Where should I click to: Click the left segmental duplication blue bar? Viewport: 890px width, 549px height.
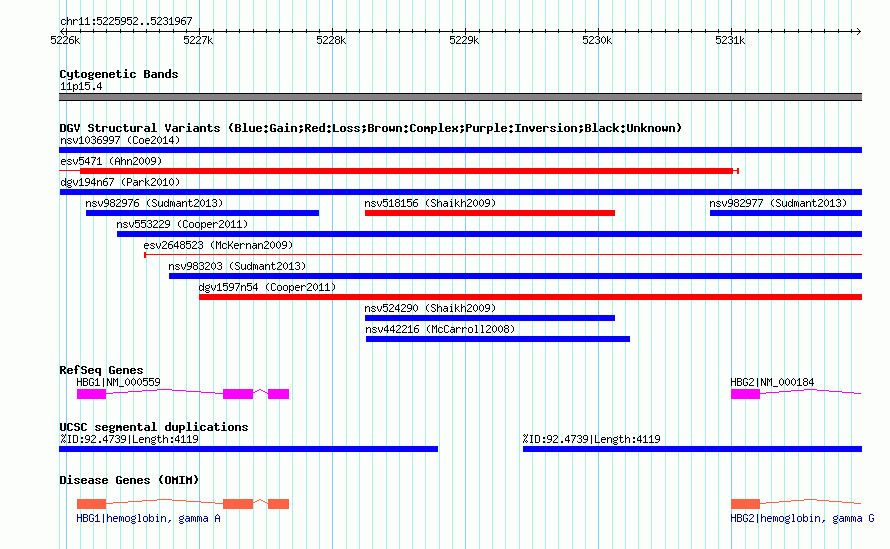249,449
